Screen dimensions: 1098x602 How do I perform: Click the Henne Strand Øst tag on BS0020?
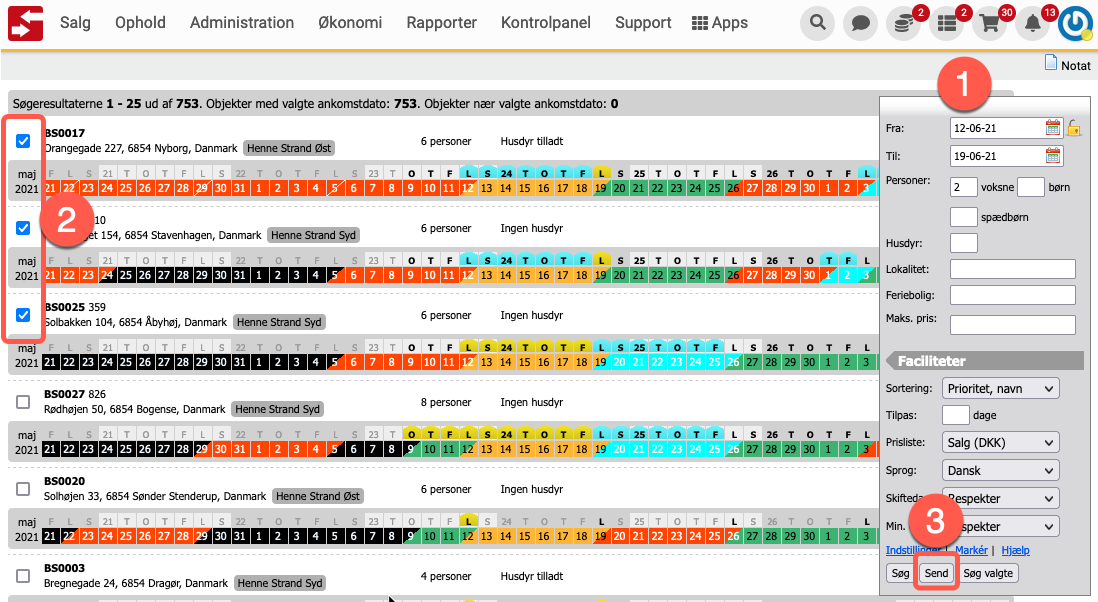[318, 496]
